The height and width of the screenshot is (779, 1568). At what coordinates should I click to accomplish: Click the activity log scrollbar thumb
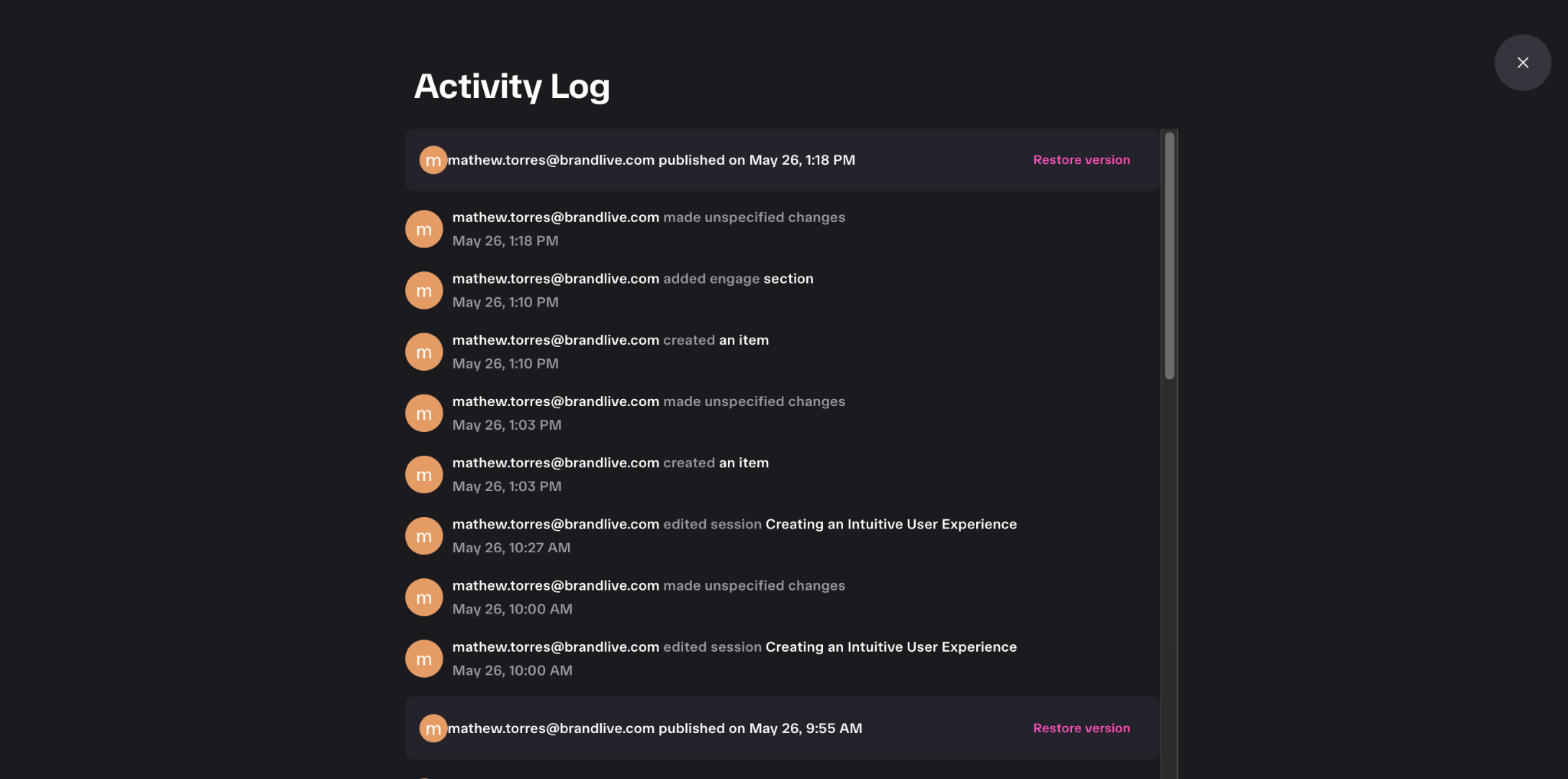click(x=1170, y=256)
